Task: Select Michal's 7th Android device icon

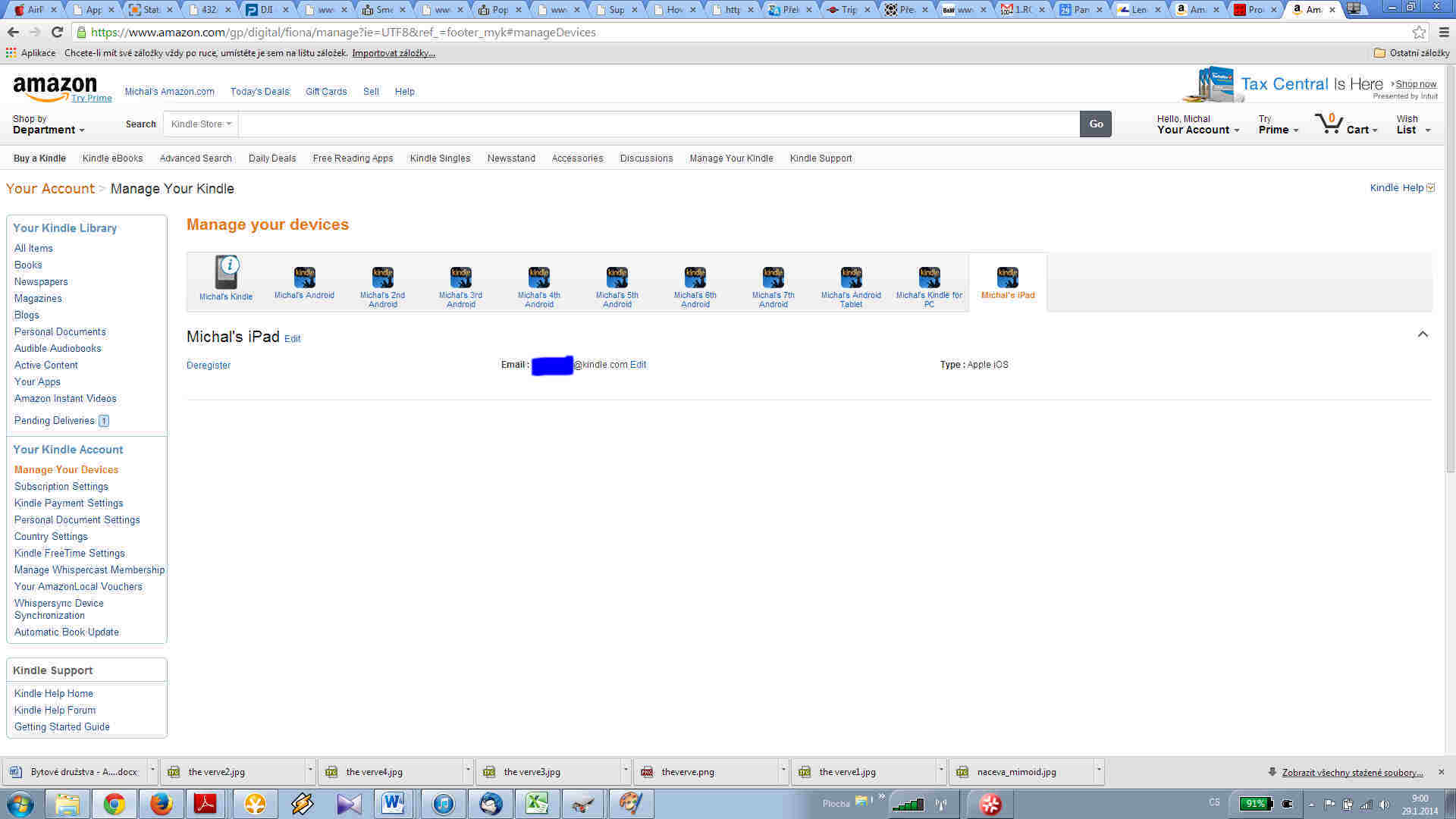Action: [x=773, y=278]
